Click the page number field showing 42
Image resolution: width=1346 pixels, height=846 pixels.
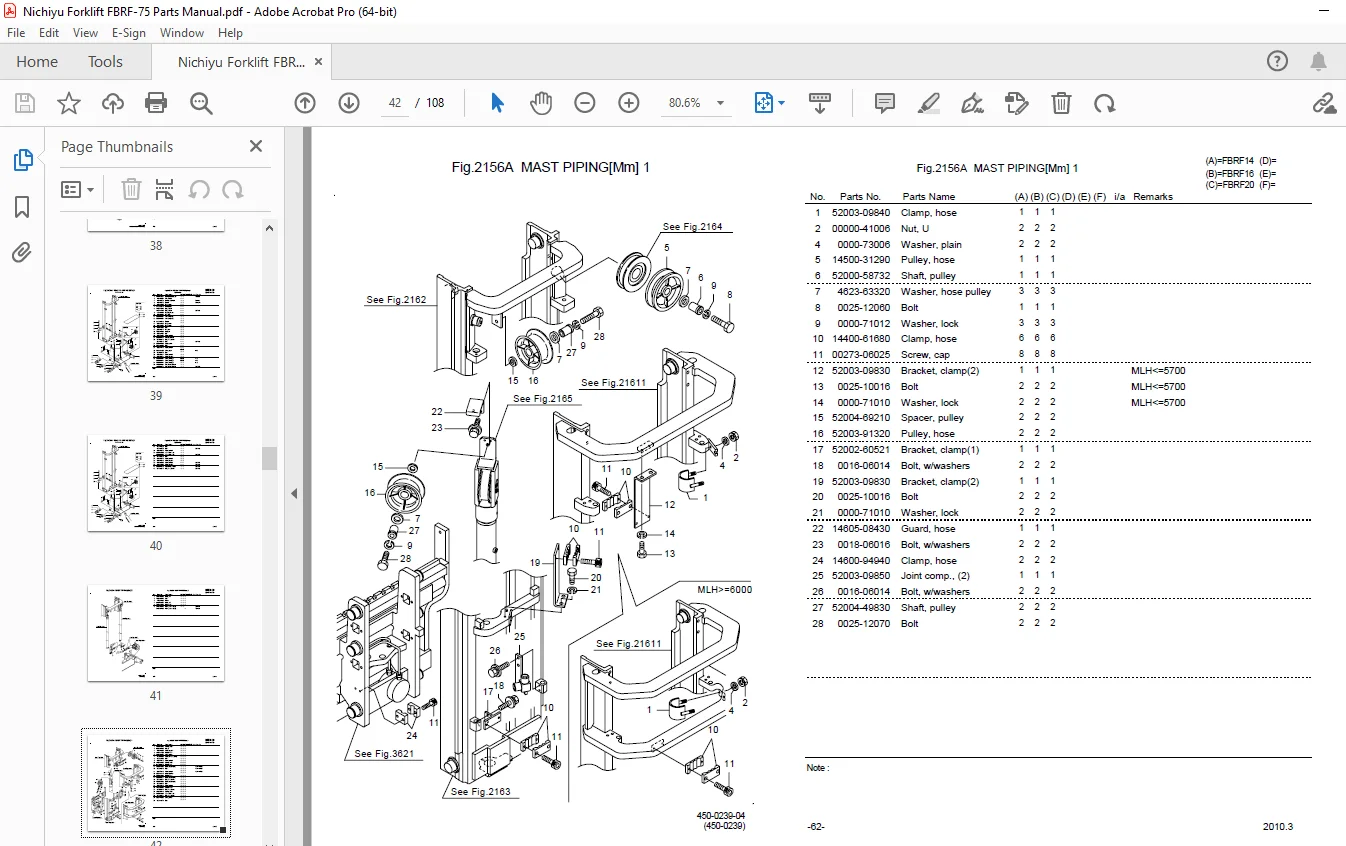click(x=395, y=103)
